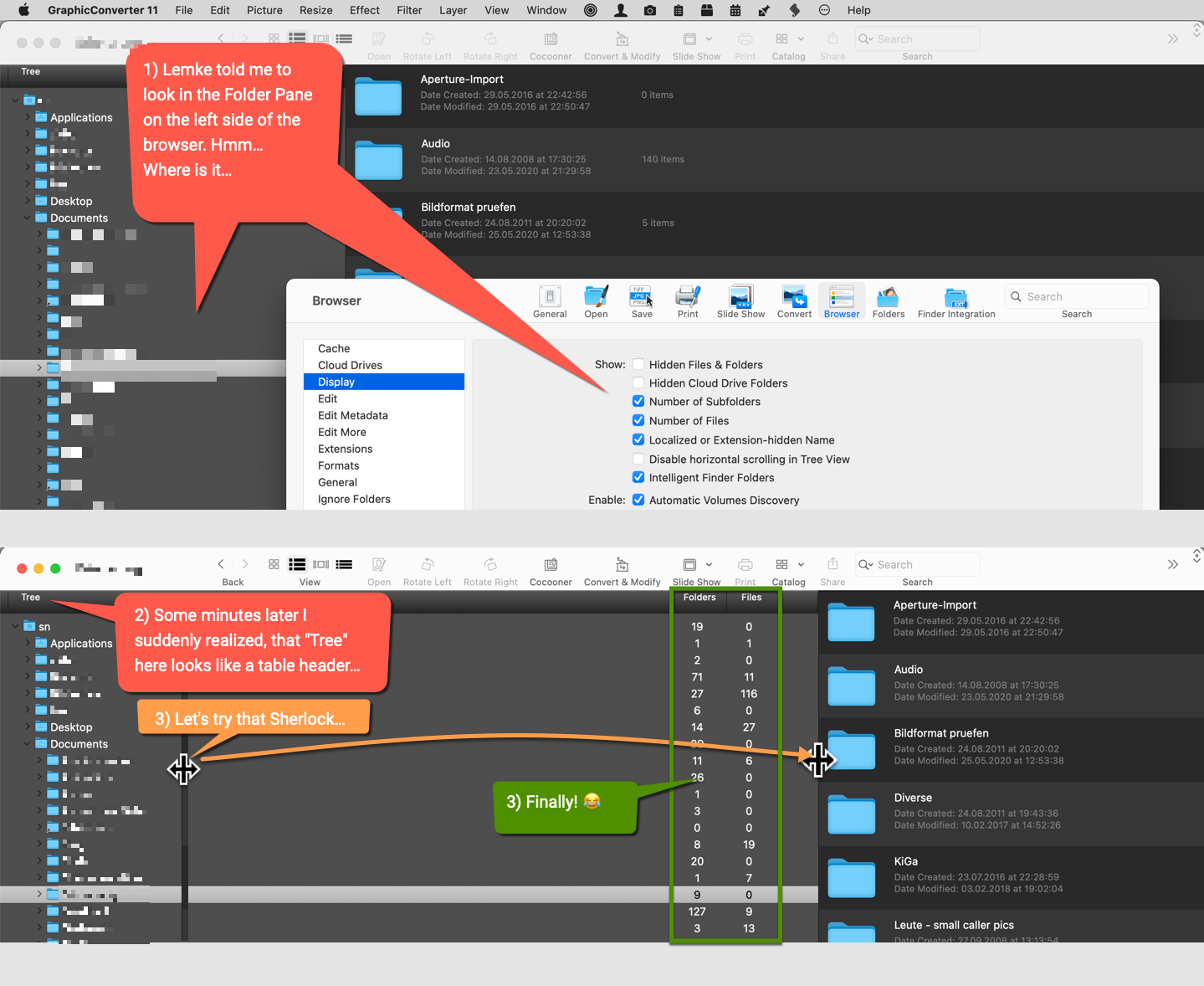Select Ignore Folders in preferences list

click(384, 499)
